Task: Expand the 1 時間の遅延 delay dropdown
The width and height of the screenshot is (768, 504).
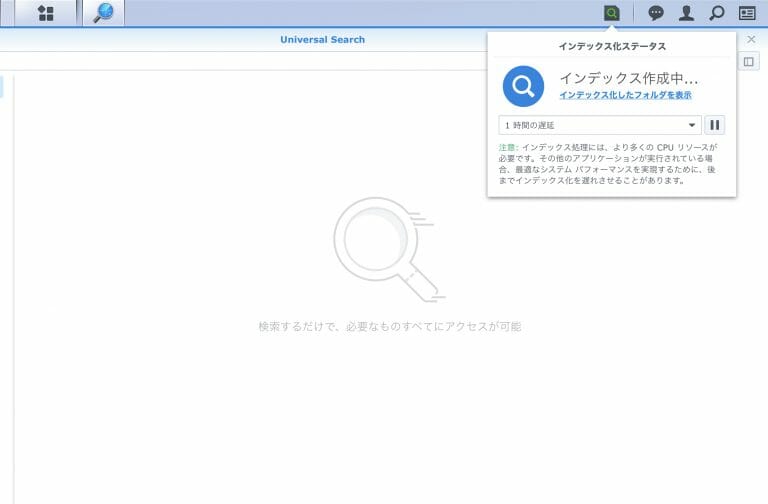Action: click(600, 125)
